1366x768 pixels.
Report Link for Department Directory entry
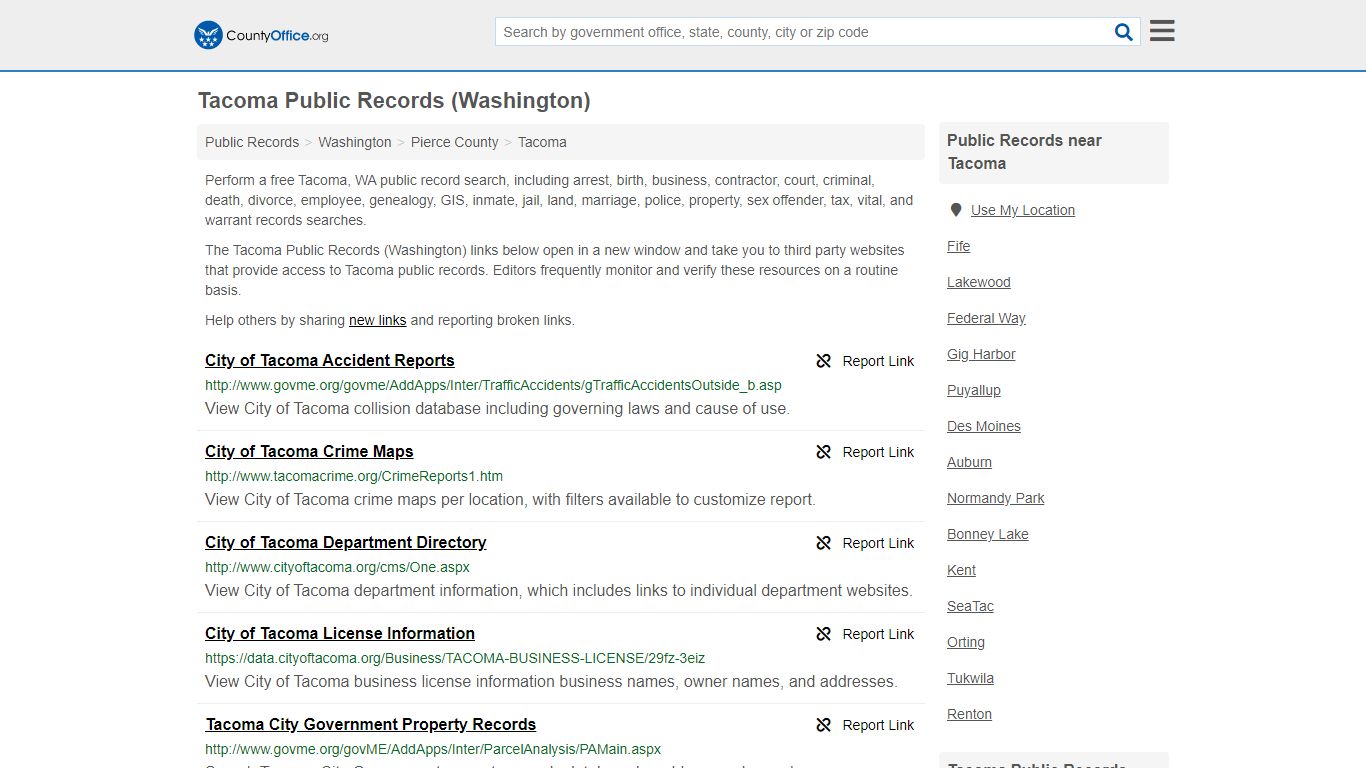pos(878,543)
